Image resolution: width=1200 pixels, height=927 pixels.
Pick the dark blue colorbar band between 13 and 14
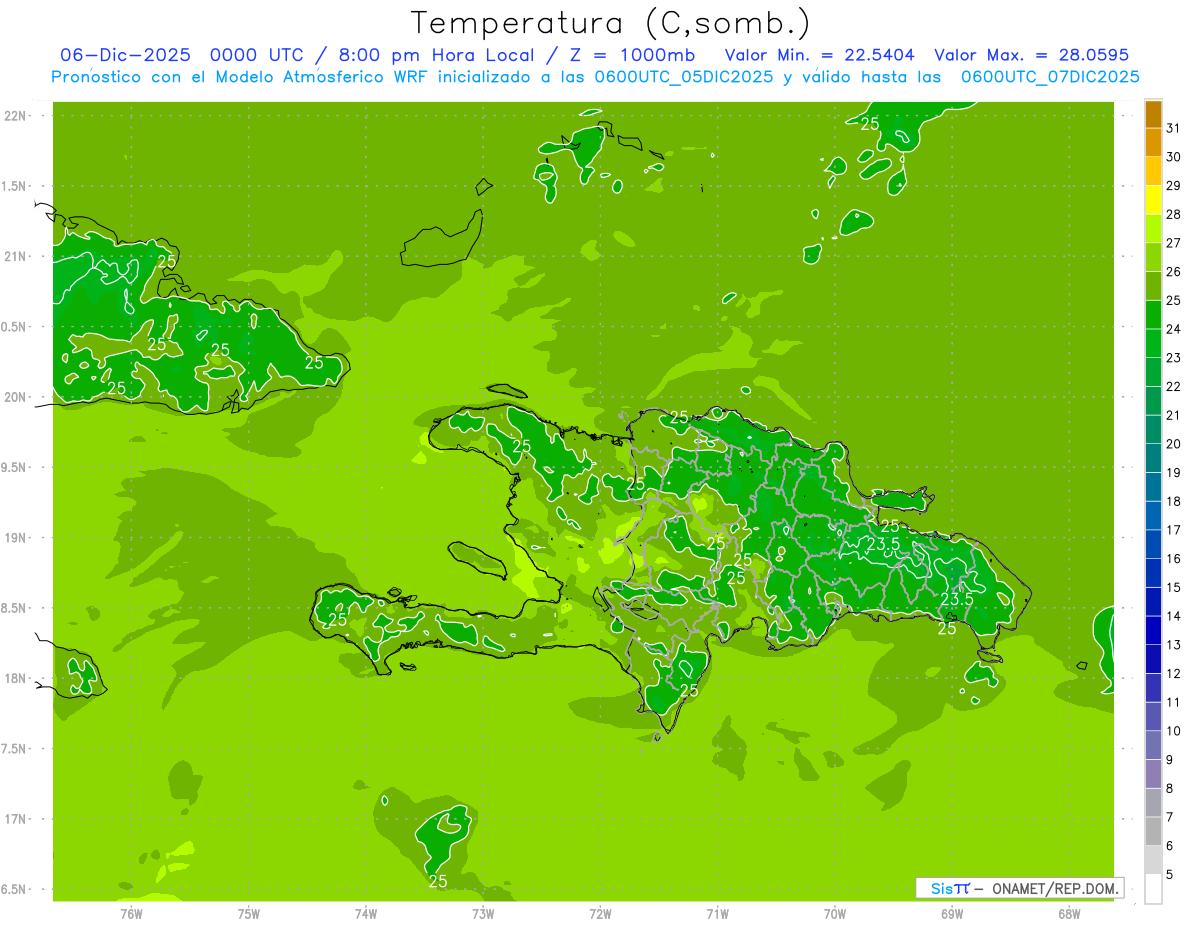pos(1153,631)
